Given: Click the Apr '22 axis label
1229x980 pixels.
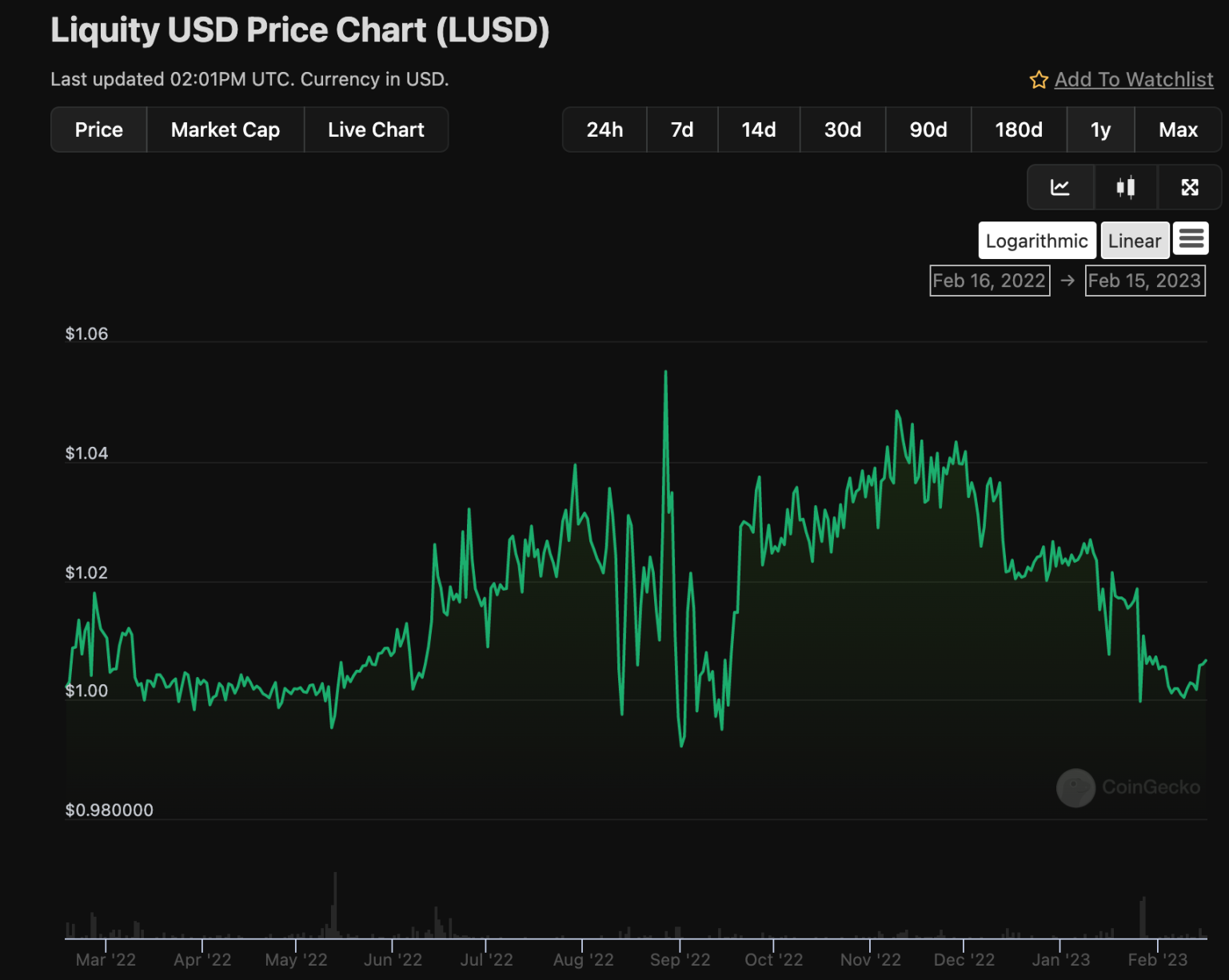Looking at the screenshot, I should 202,959.
